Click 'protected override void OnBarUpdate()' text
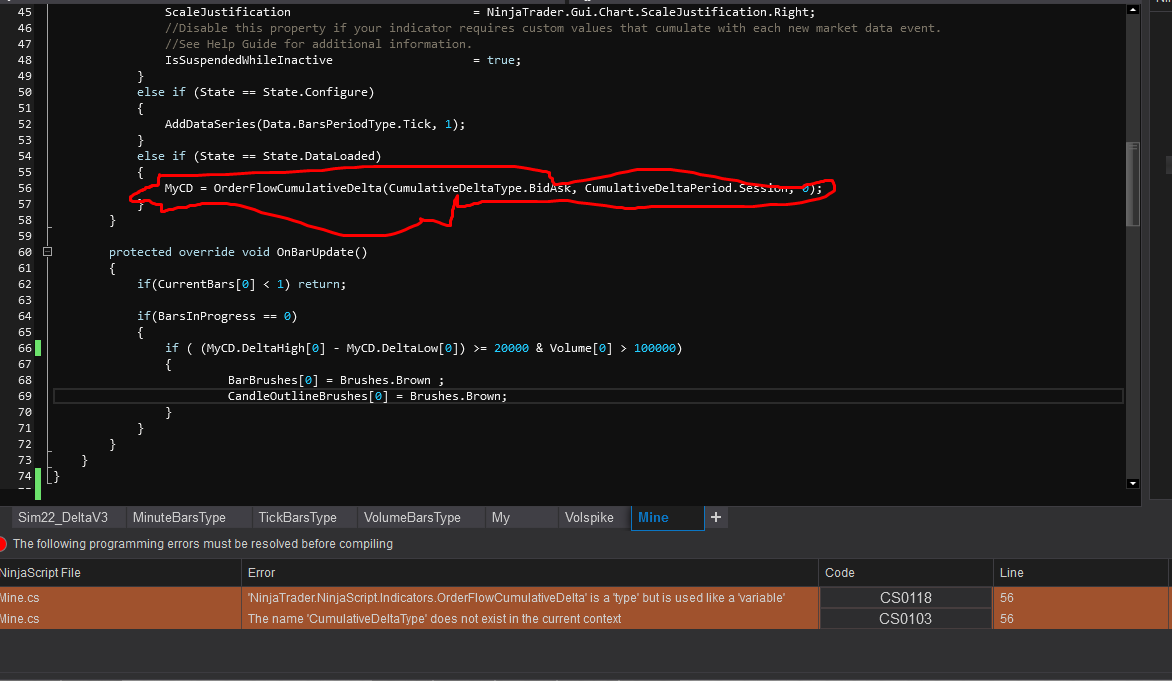1172x681 pixels. [x=238, y=252]
